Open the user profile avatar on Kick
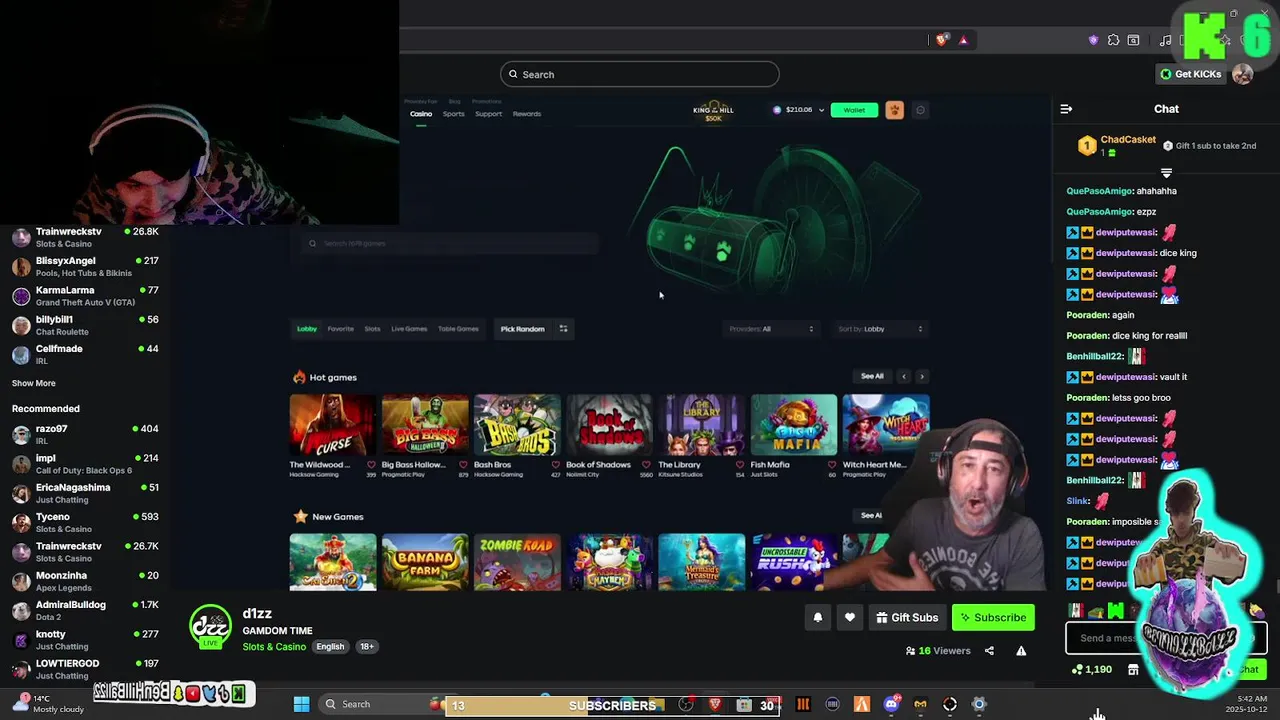This screenshot has width=1280, height=720. pos(1242,74)
